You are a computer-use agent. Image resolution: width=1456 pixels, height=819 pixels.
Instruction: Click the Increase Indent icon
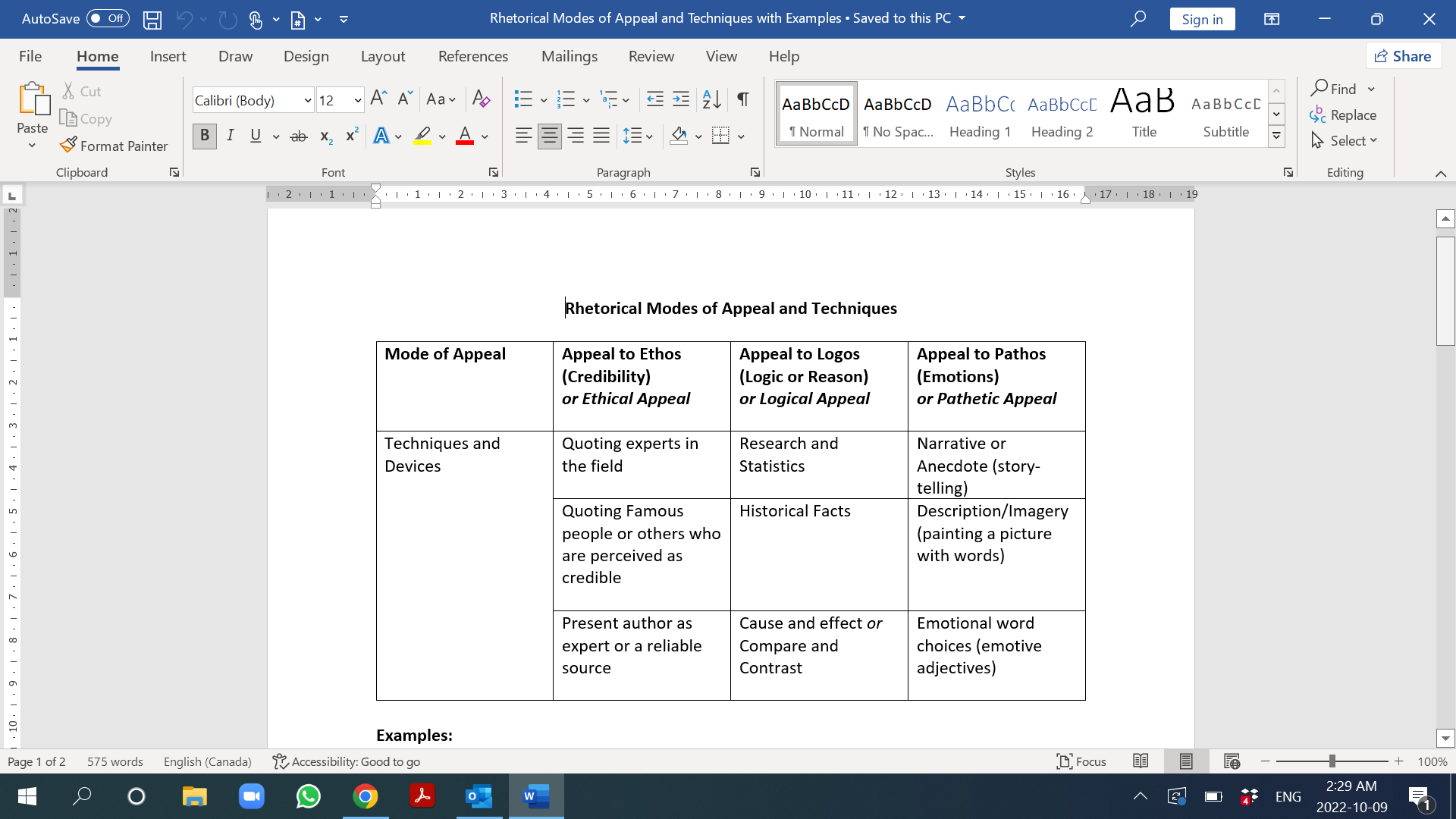pos(681,99)
